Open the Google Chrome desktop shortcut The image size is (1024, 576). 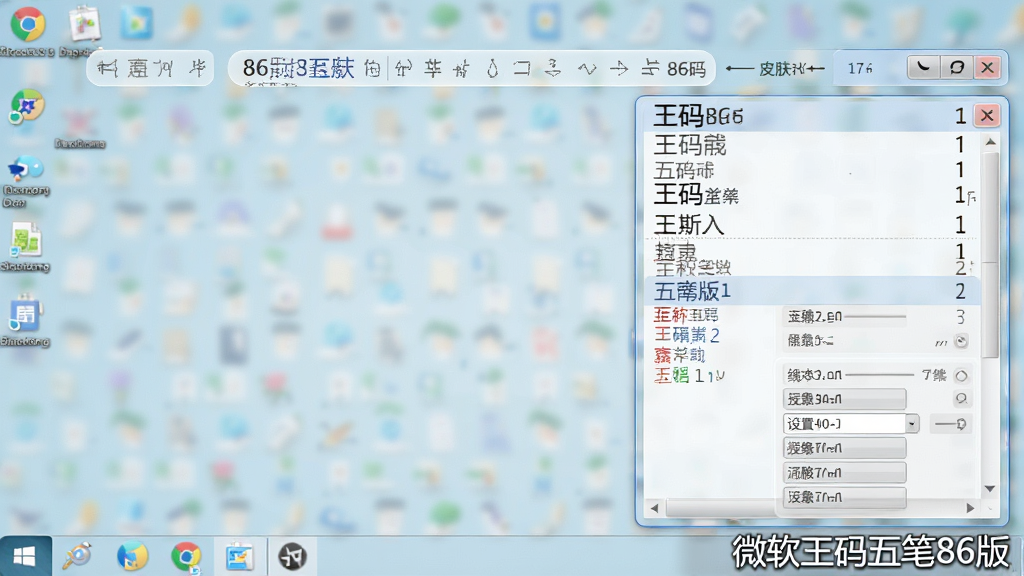pos(27,24)
